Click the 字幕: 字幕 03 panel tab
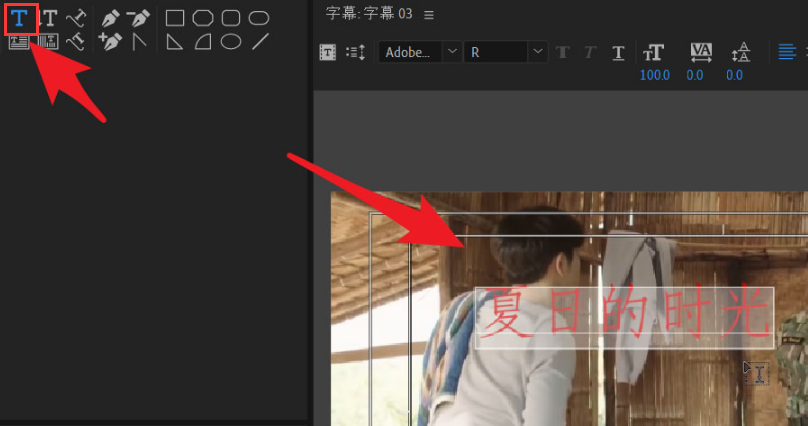Screen dimensions: 808x426 pyautogui.click(x=369, y=14)
